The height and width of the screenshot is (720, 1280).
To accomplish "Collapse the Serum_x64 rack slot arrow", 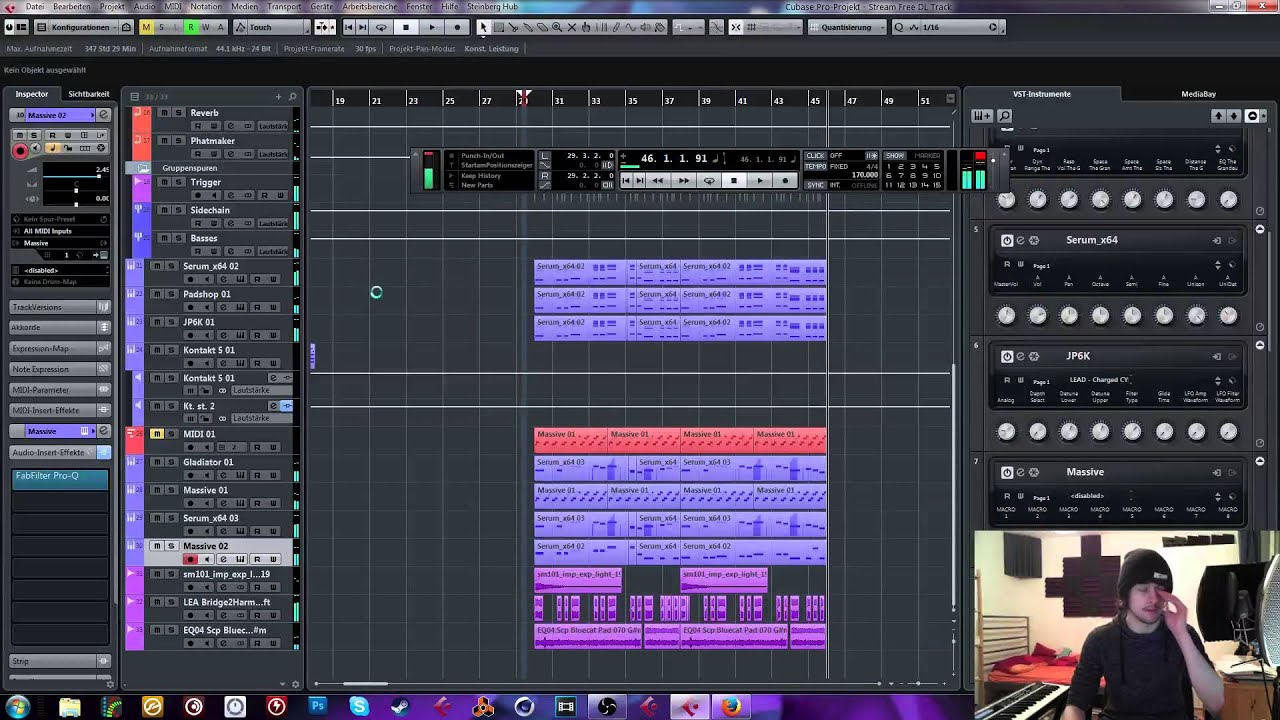I will 1260,229.
